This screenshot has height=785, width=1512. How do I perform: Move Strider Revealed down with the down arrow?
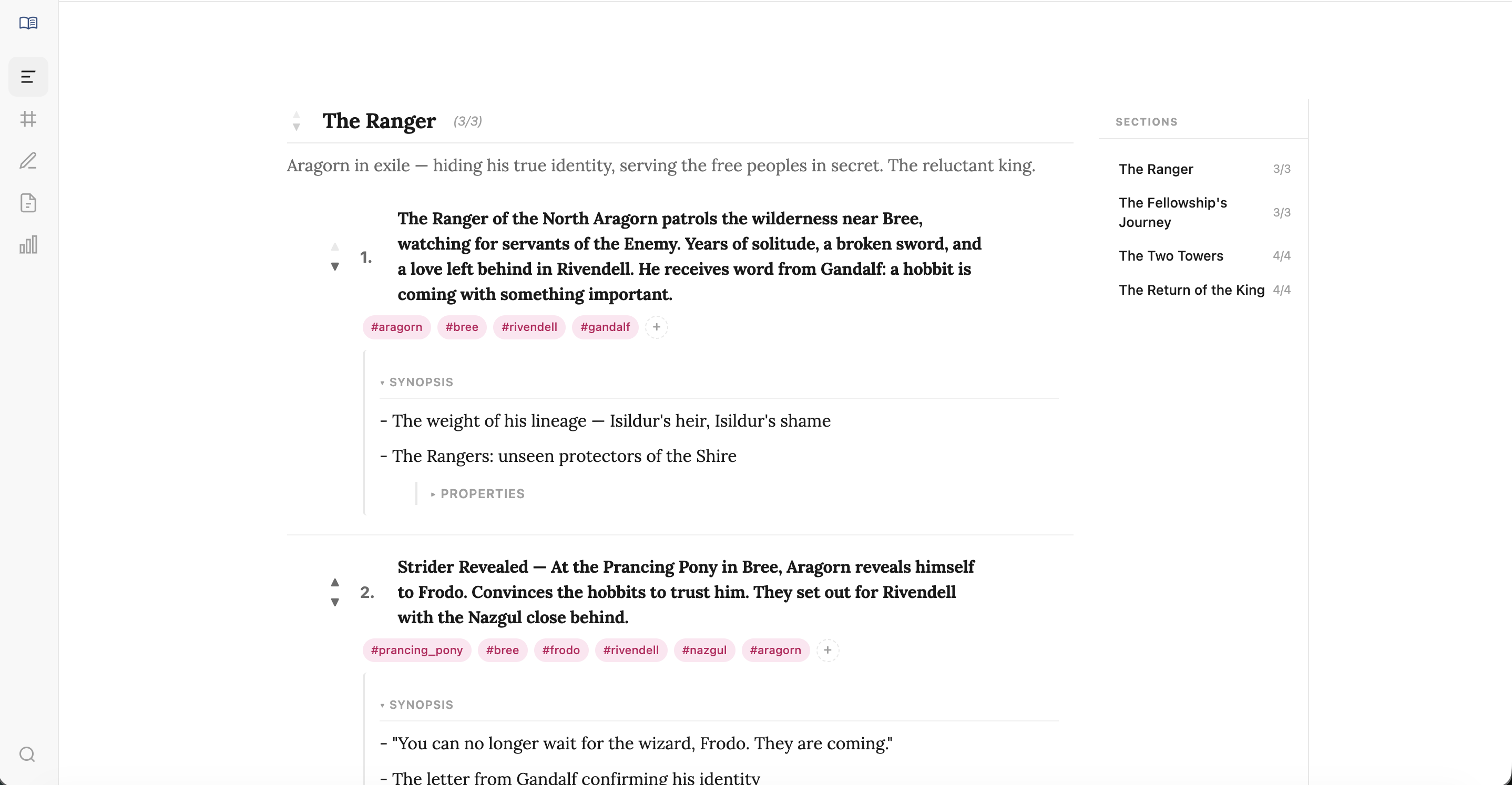tap(334, 602)
